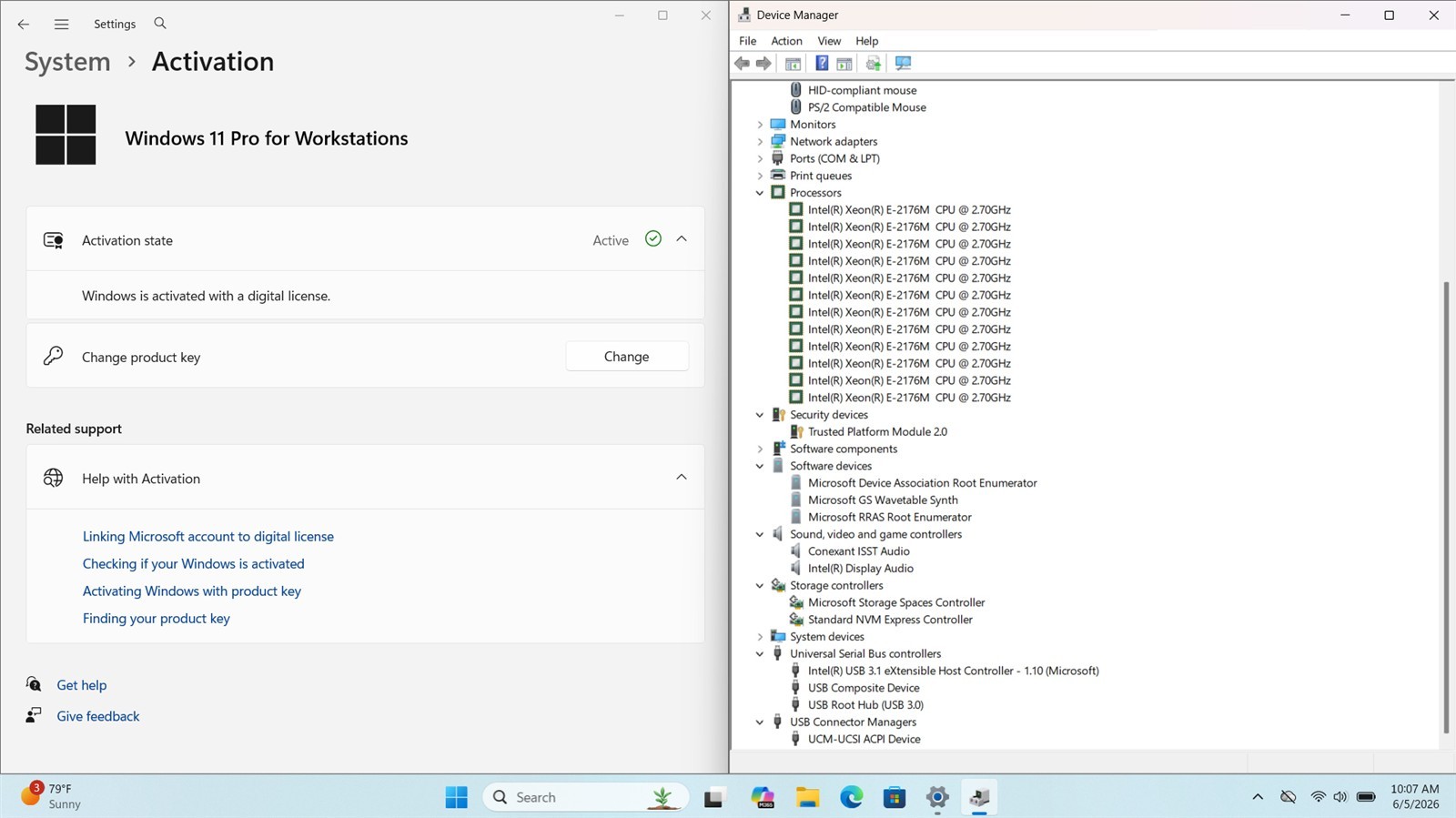Toggle the action pane toolbar icon
This screenshot has height=818, width=1456.
click(844, 63)
